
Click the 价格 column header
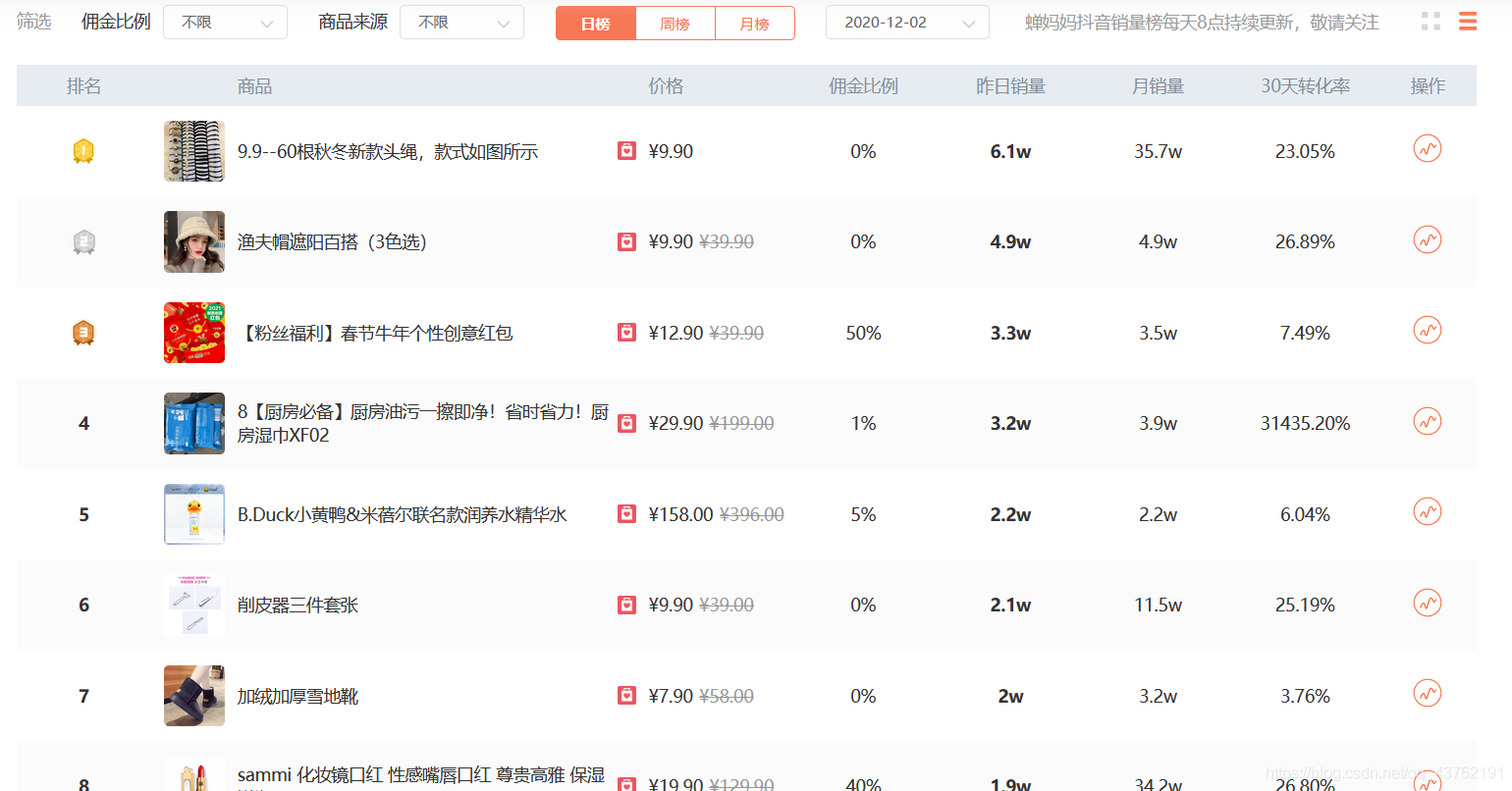(x=666, y=86)
